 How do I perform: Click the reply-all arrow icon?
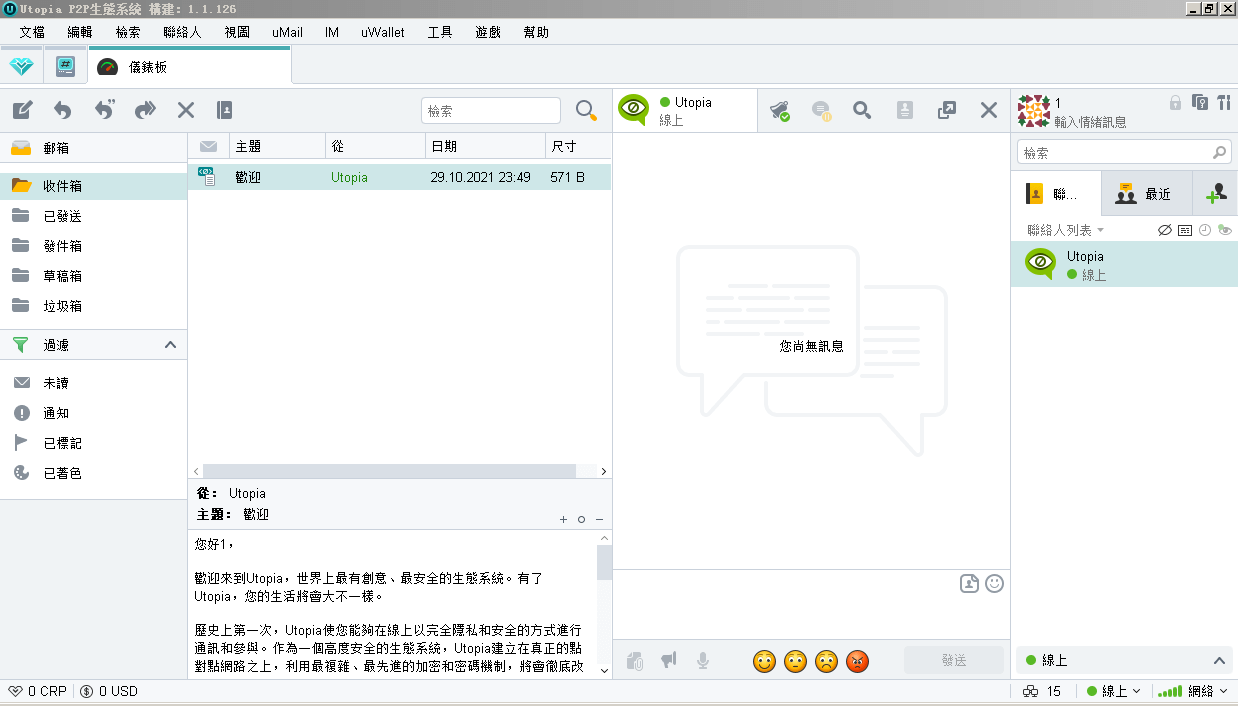point(104,110)
